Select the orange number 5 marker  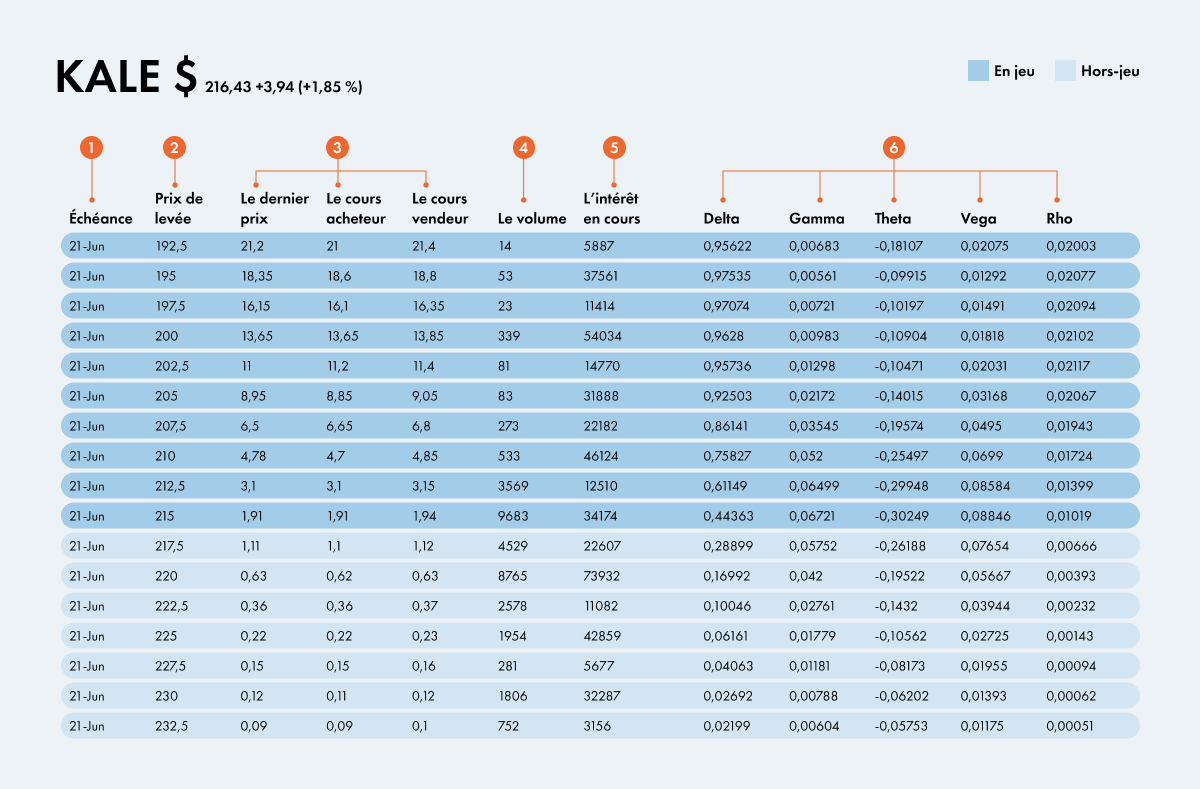pos(615,148)
